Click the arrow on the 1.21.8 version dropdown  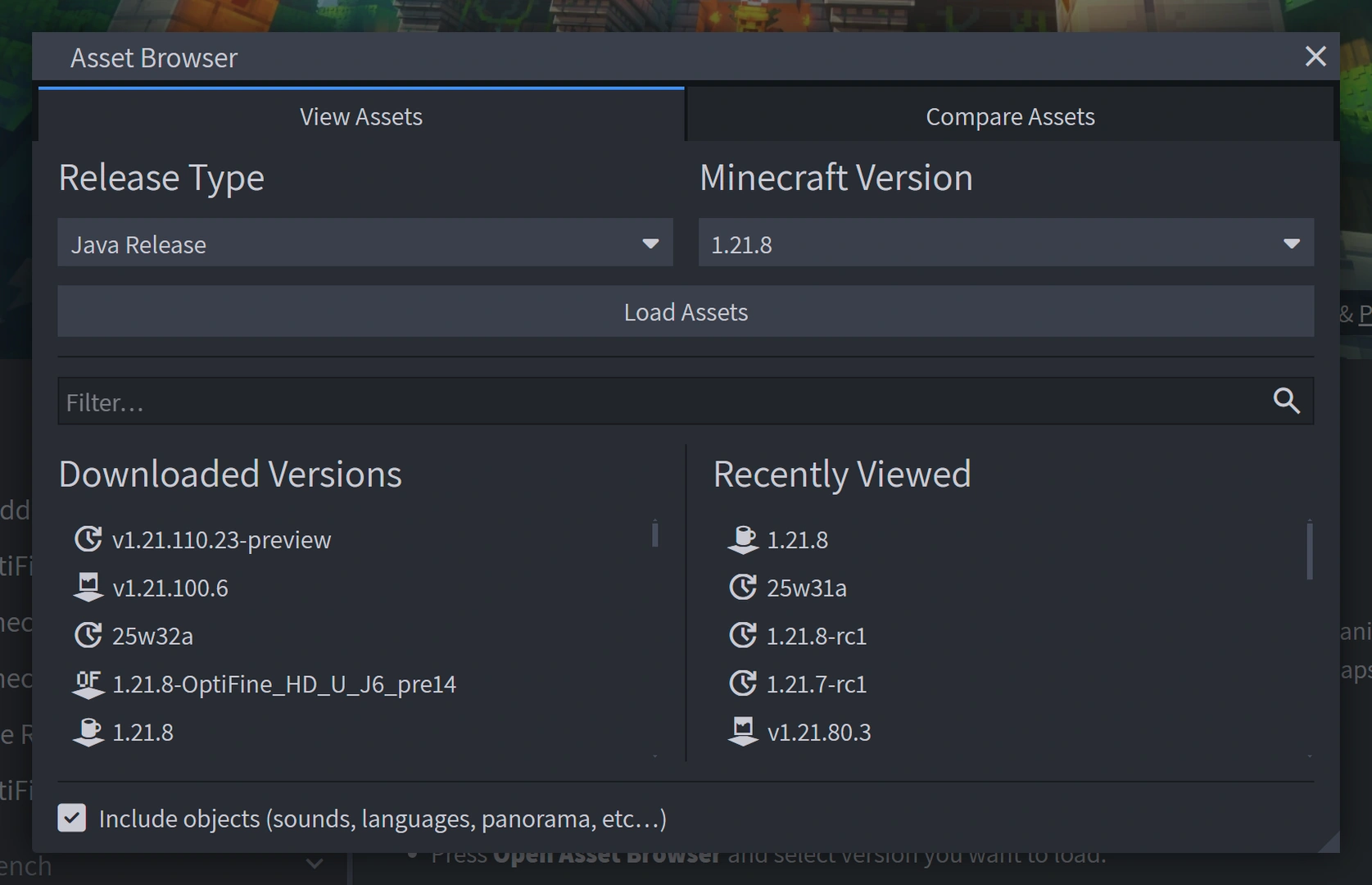[x=1292, y=243]
